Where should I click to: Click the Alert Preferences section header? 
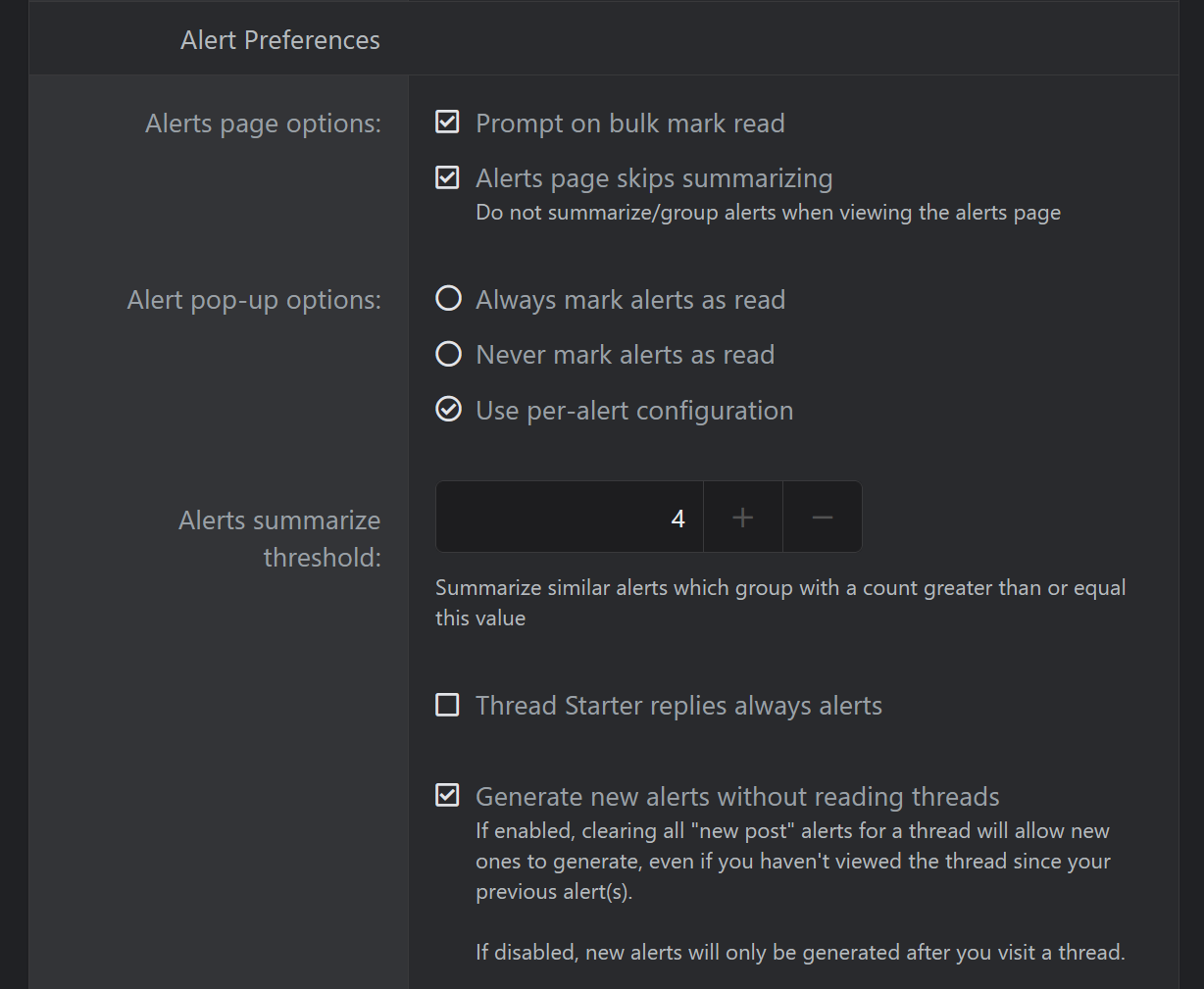click(x=280, y=40)
